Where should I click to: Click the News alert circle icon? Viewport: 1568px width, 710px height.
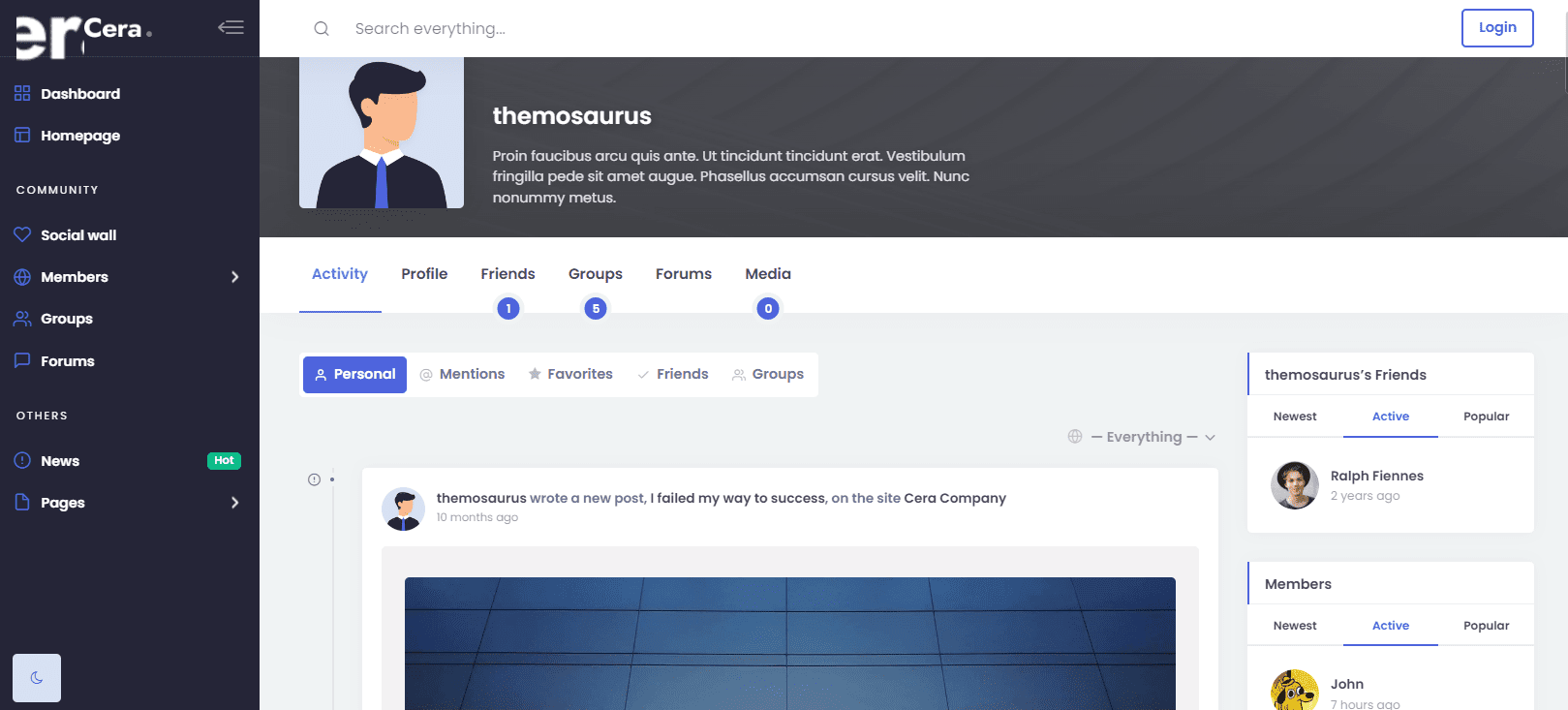(22, 461)
